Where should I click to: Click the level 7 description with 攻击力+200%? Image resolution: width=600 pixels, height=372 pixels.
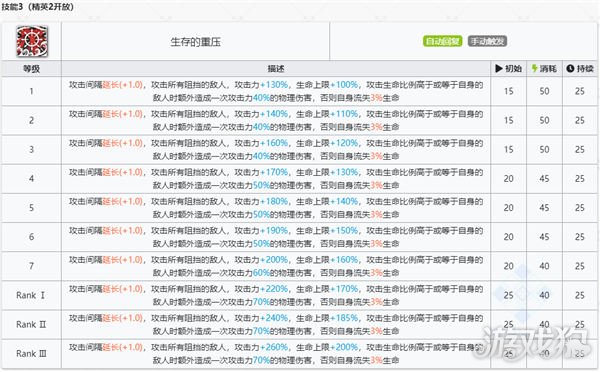[276, 266]
